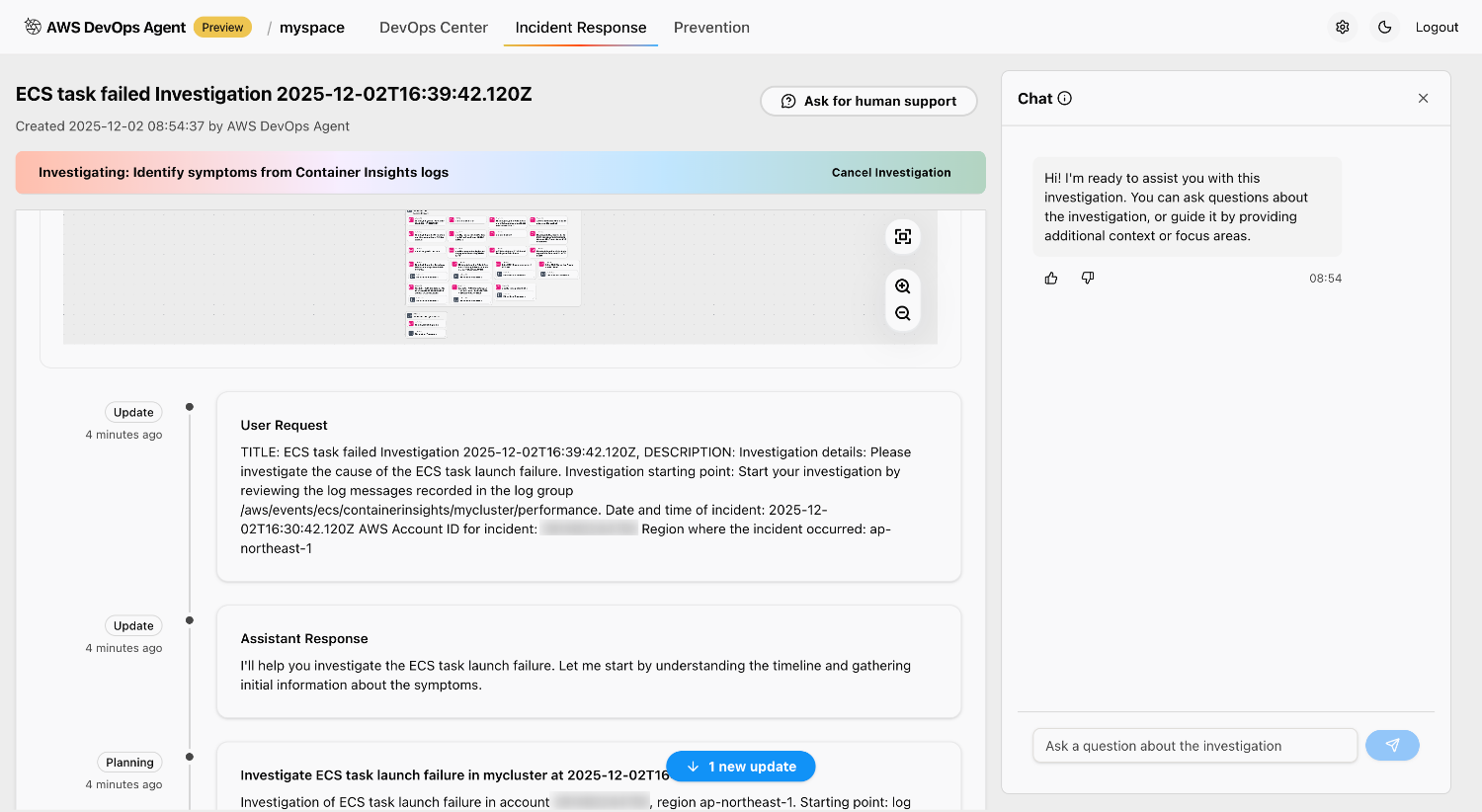Fit the investigation graph to view
Screen dimensions: 1482x812
903,237
